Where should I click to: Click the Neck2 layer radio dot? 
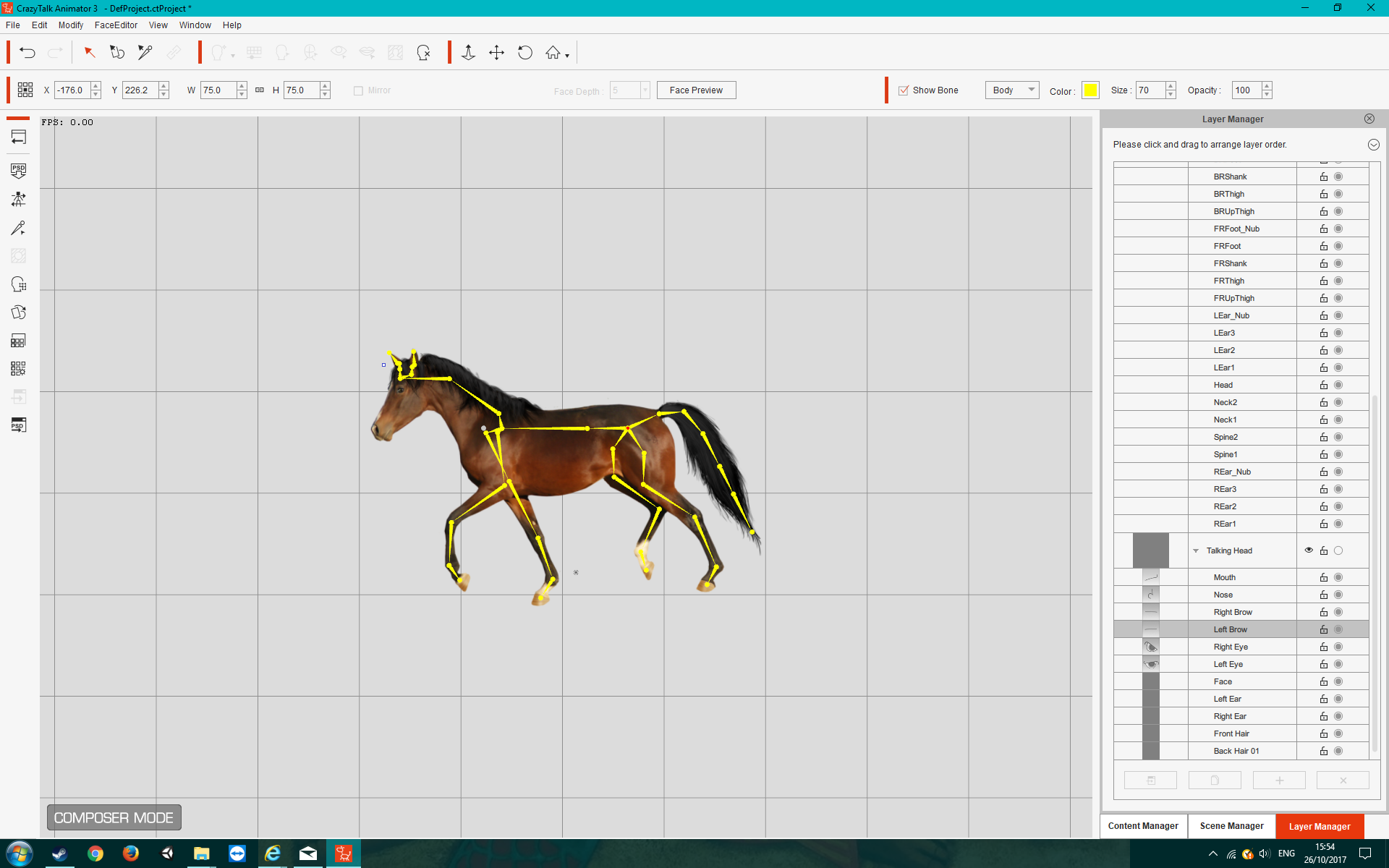pyautogui.click(x=1338, y=402)
